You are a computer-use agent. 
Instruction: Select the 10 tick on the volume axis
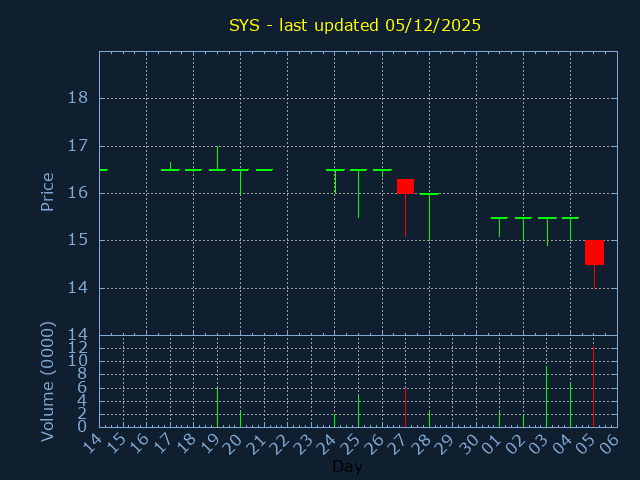click(x=78, y=360)
